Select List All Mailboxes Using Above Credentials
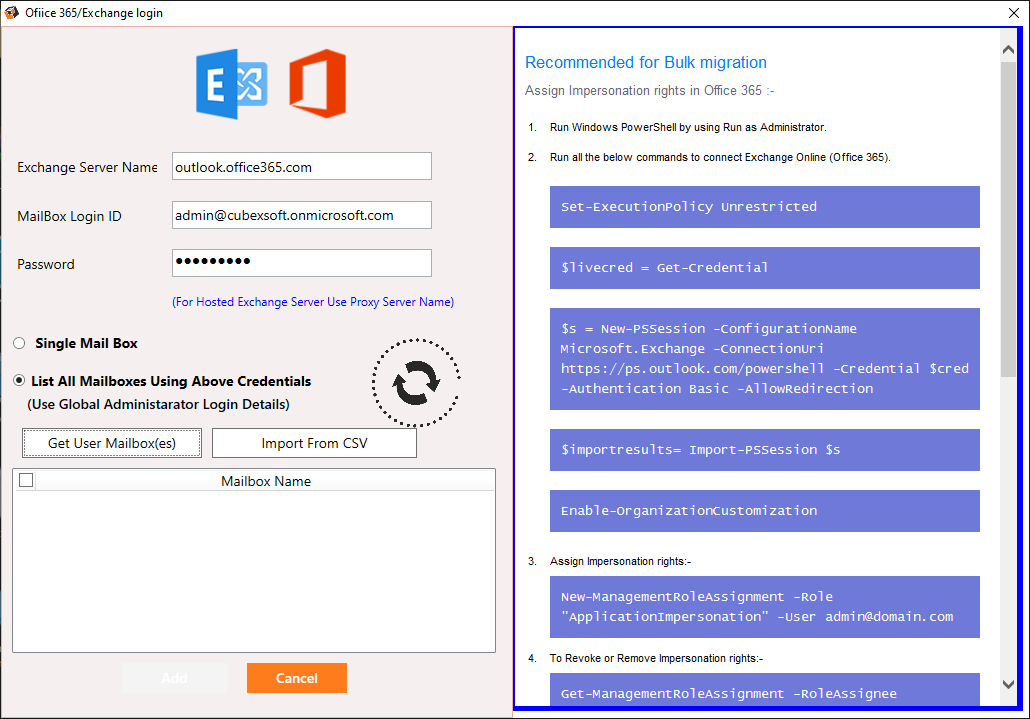 (x=20, y=381)
